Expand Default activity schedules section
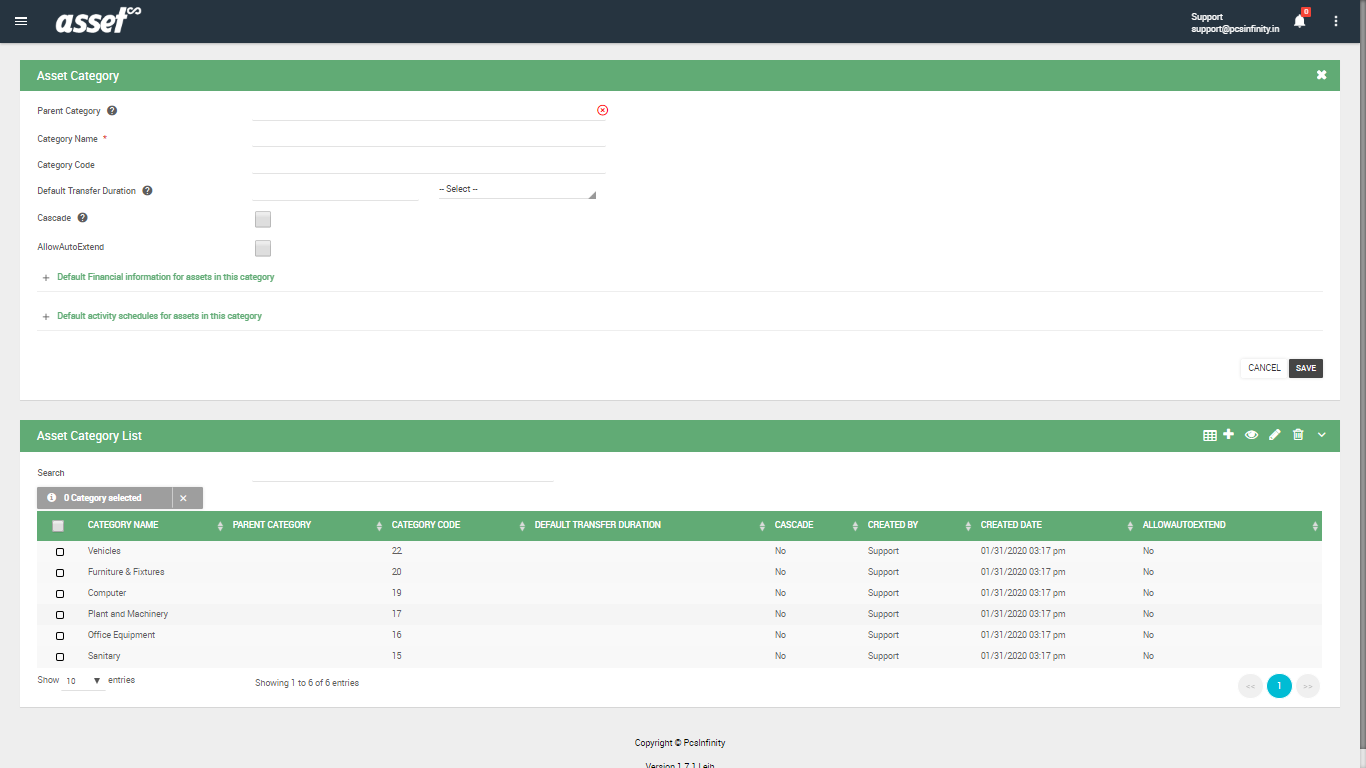Screen dimensions: 1366x768 click(159, 316)
